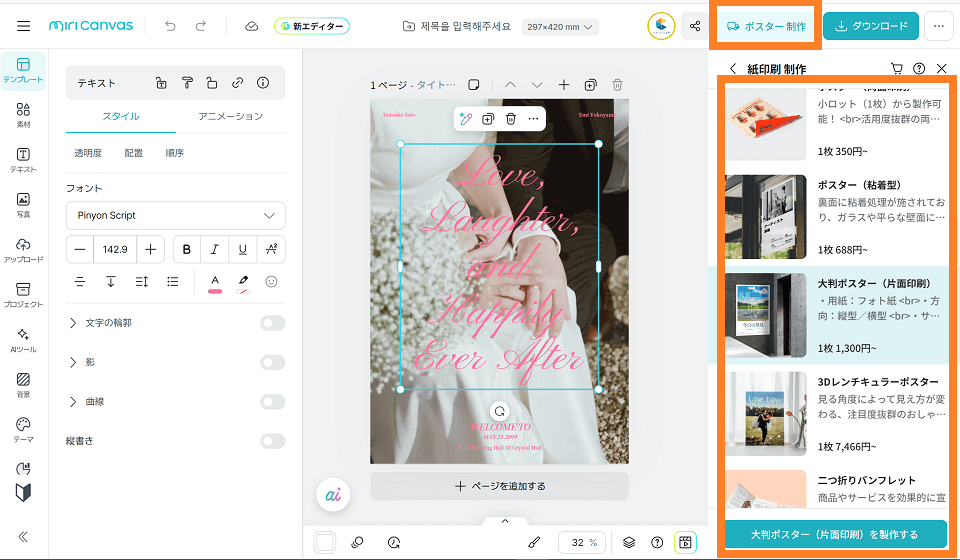Viewport: 960px width, 560px height.
Task: Switch to the アニメーション tab
Action: (x=230, y=116)
